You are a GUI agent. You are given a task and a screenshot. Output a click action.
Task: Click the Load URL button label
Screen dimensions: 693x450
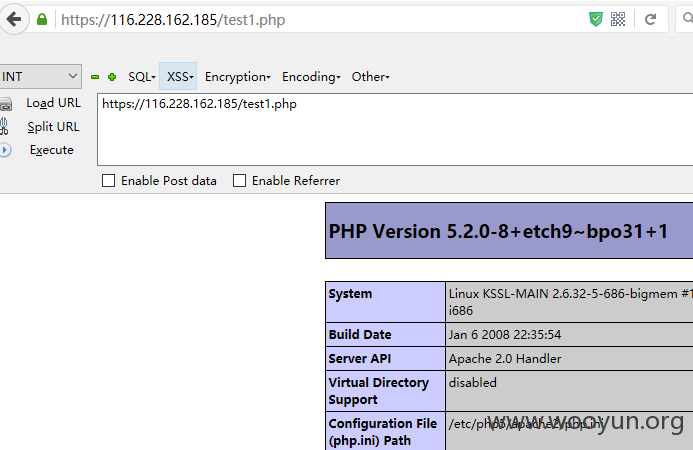point(53,103)
